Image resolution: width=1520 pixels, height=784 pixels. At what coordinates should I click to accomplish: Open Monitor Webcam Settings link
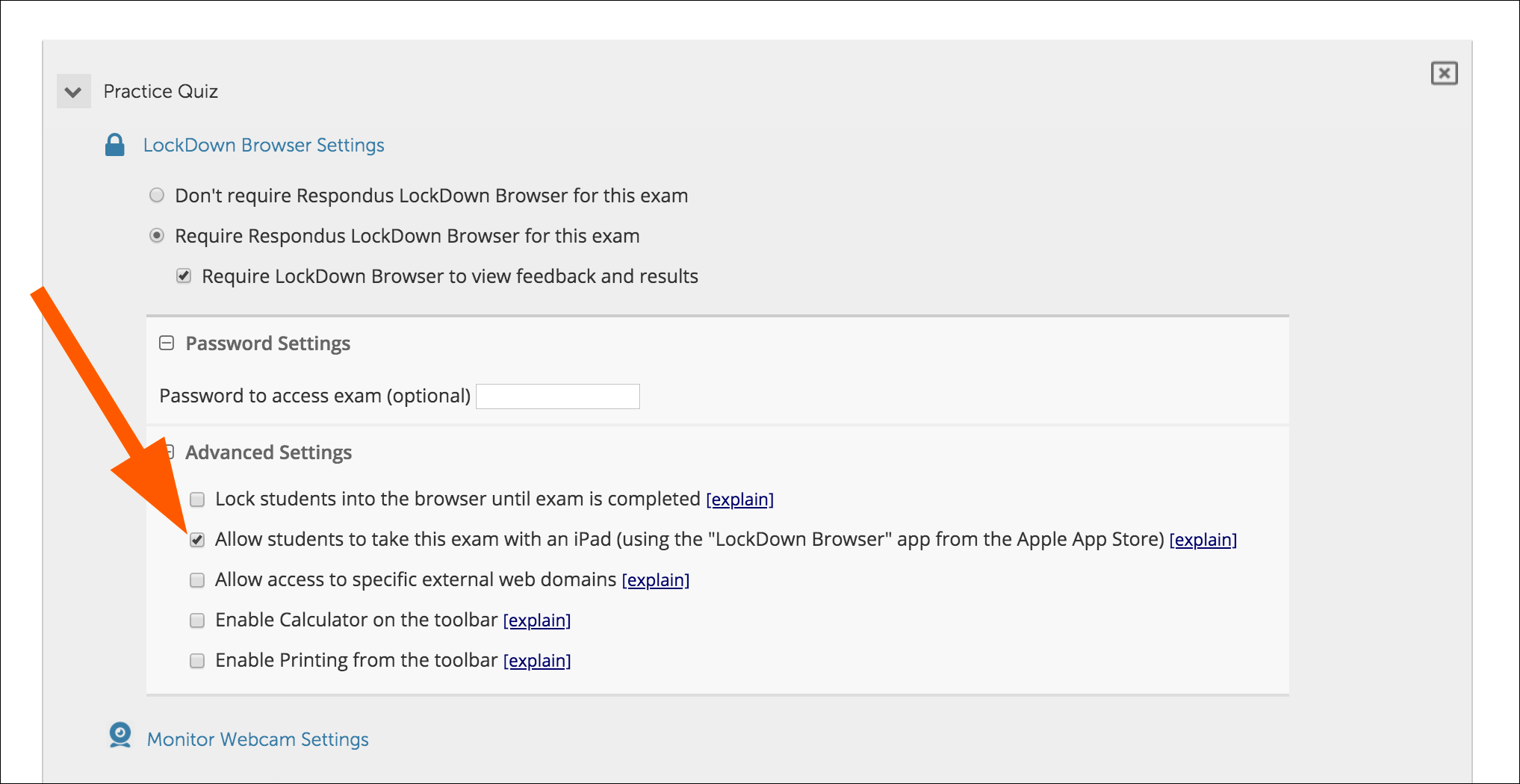tap(258, 739)
